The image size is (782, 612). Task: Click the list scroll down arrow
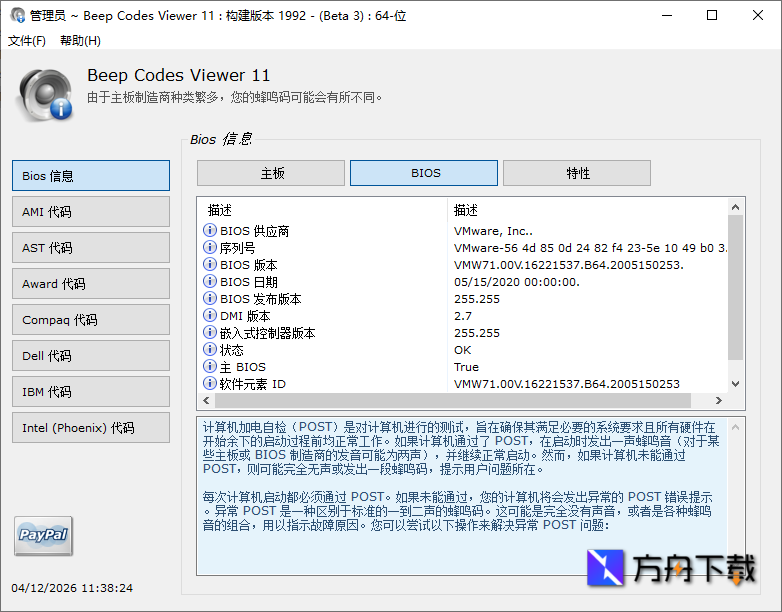point(735,384)
